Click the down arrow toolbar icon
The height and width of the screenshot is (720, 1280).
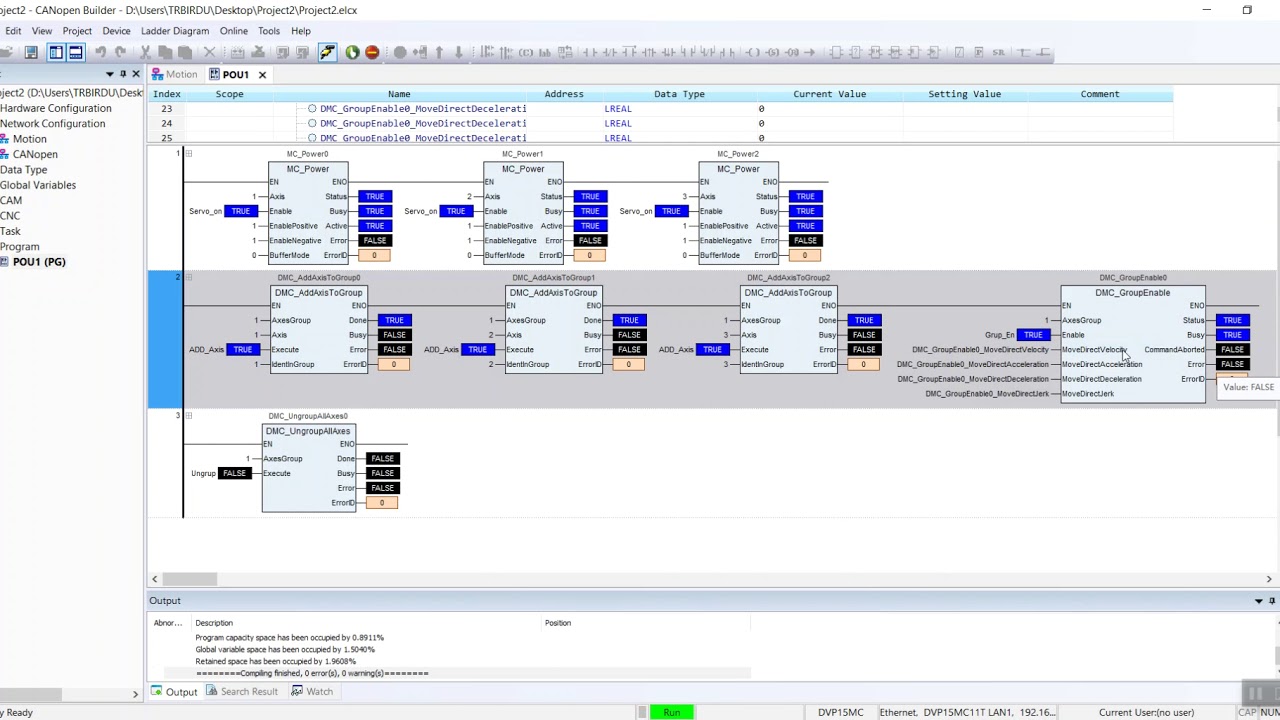coord(458,52)
